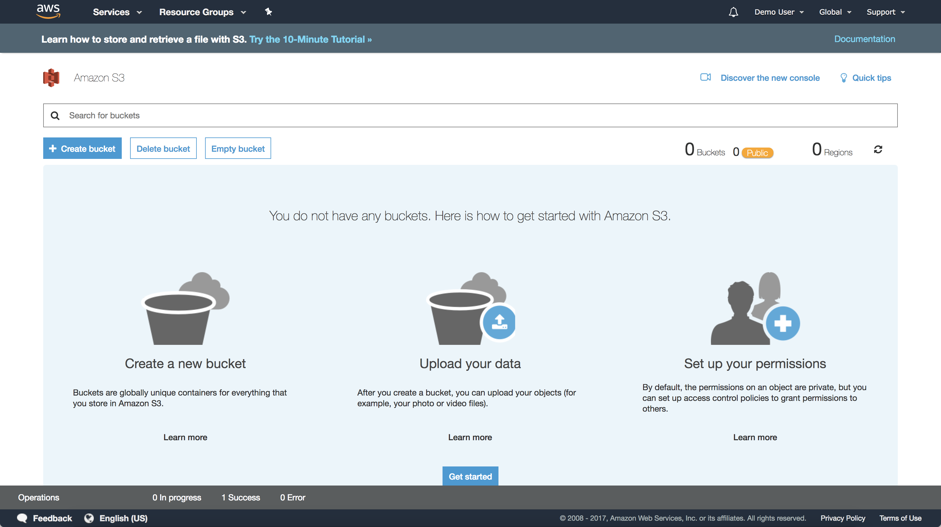
Task: Open the Try the 10-Minute Tutorial link
Action: tap(310, 39)
